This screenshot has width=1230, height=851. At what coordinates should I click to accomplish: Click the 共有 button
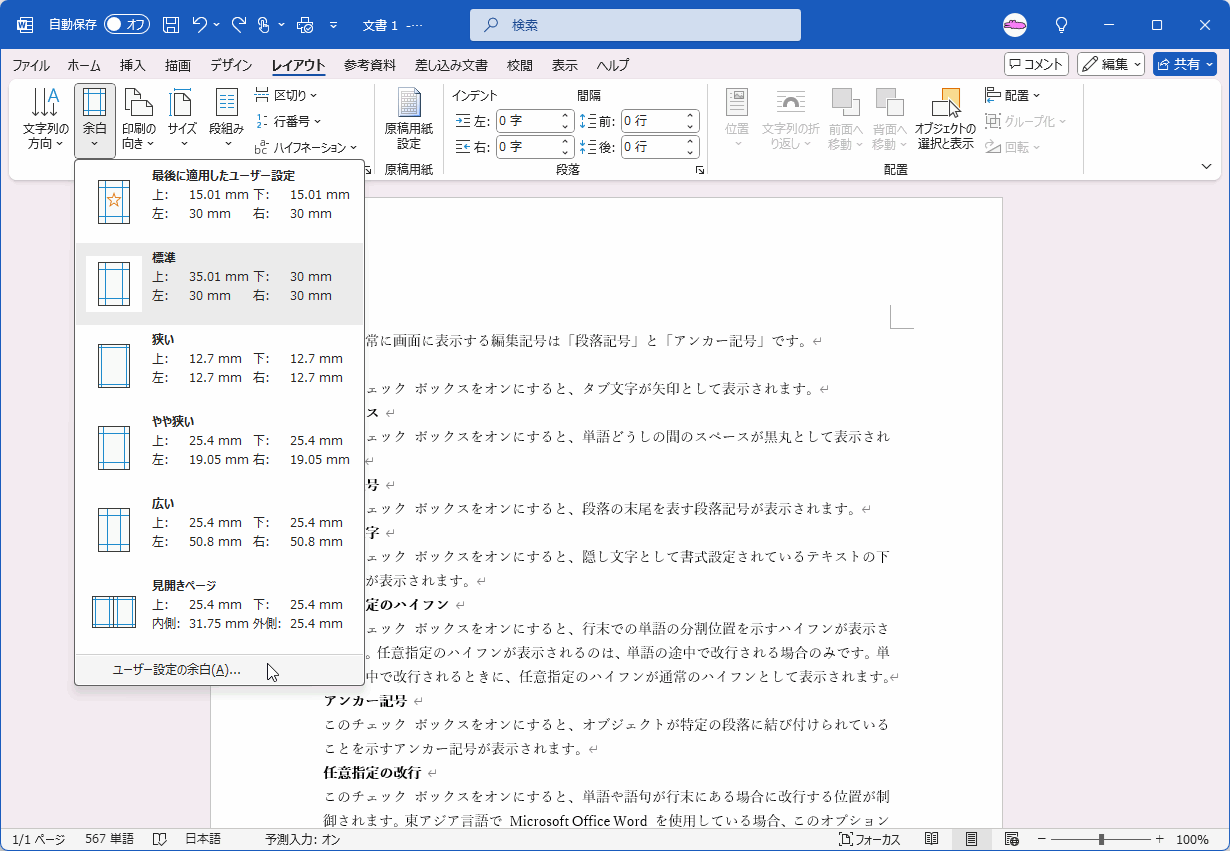pyautogui.click(x=1184, y=63)
